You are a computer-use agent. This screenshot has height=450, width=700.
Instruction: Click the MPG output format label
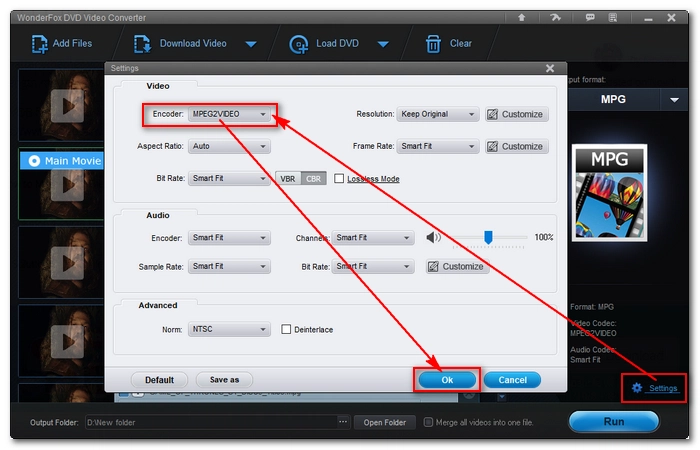click(613, 100)
